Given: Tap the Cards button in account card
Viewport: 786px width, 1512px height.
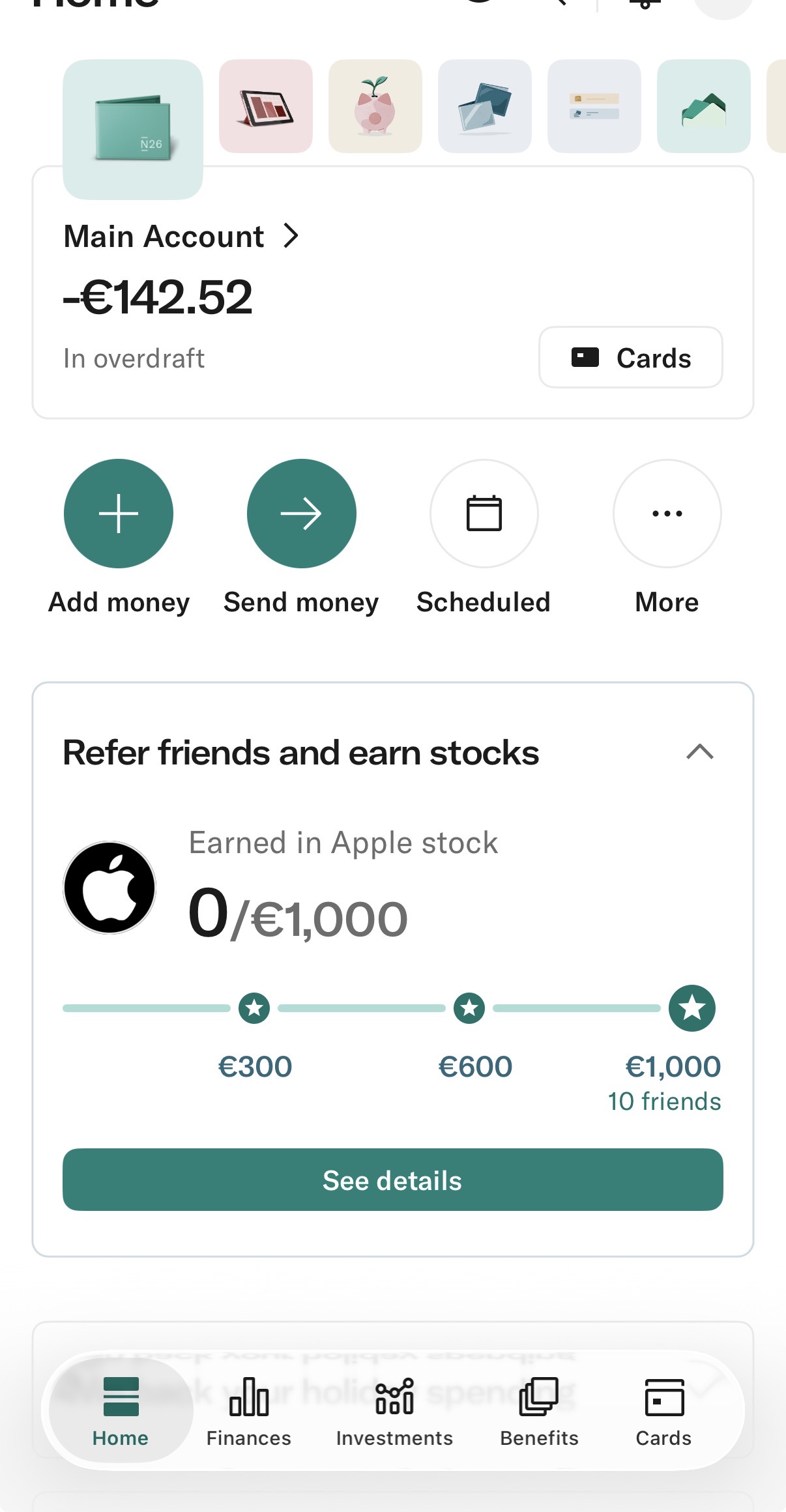Looking at the screenshot, I should [x=630, y=358].
